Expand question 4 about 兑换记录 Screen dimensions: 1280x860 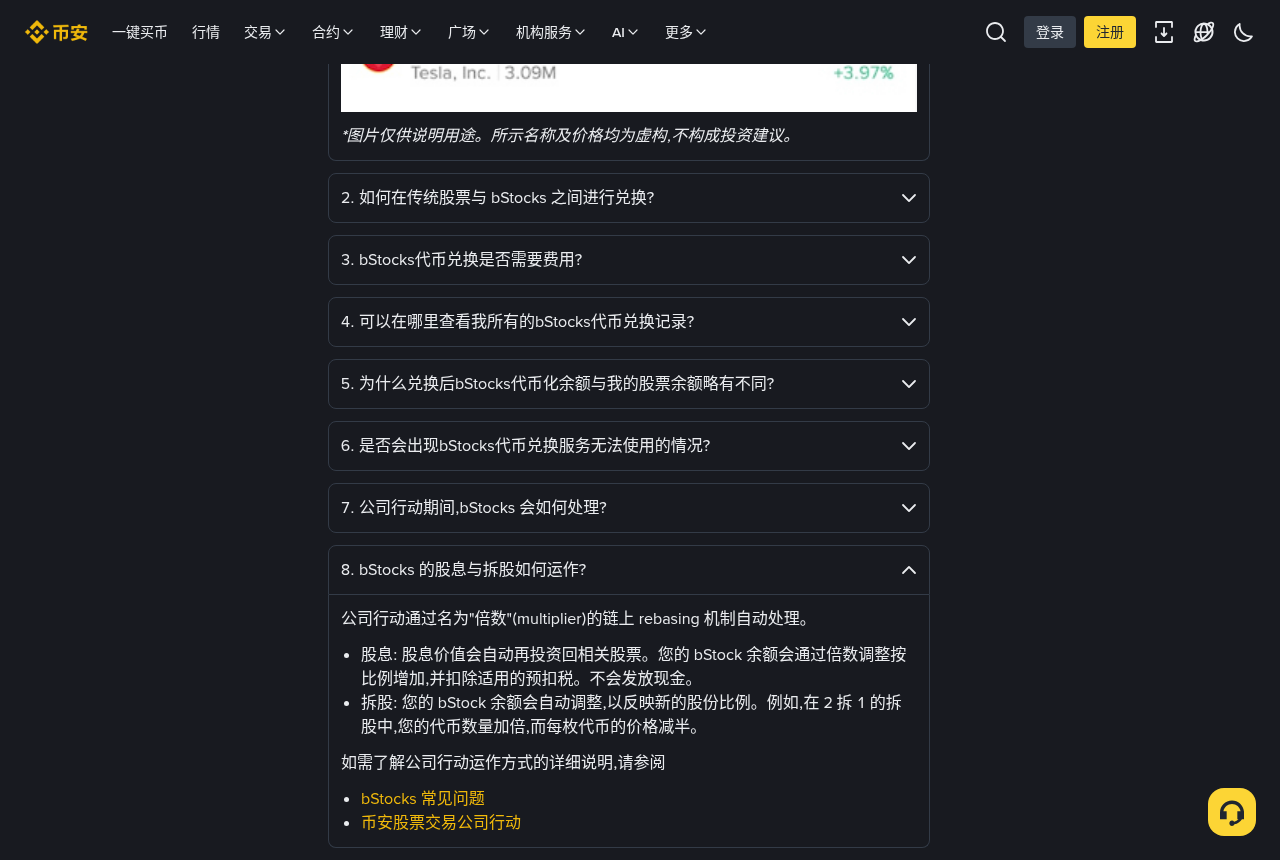[629, 322]
